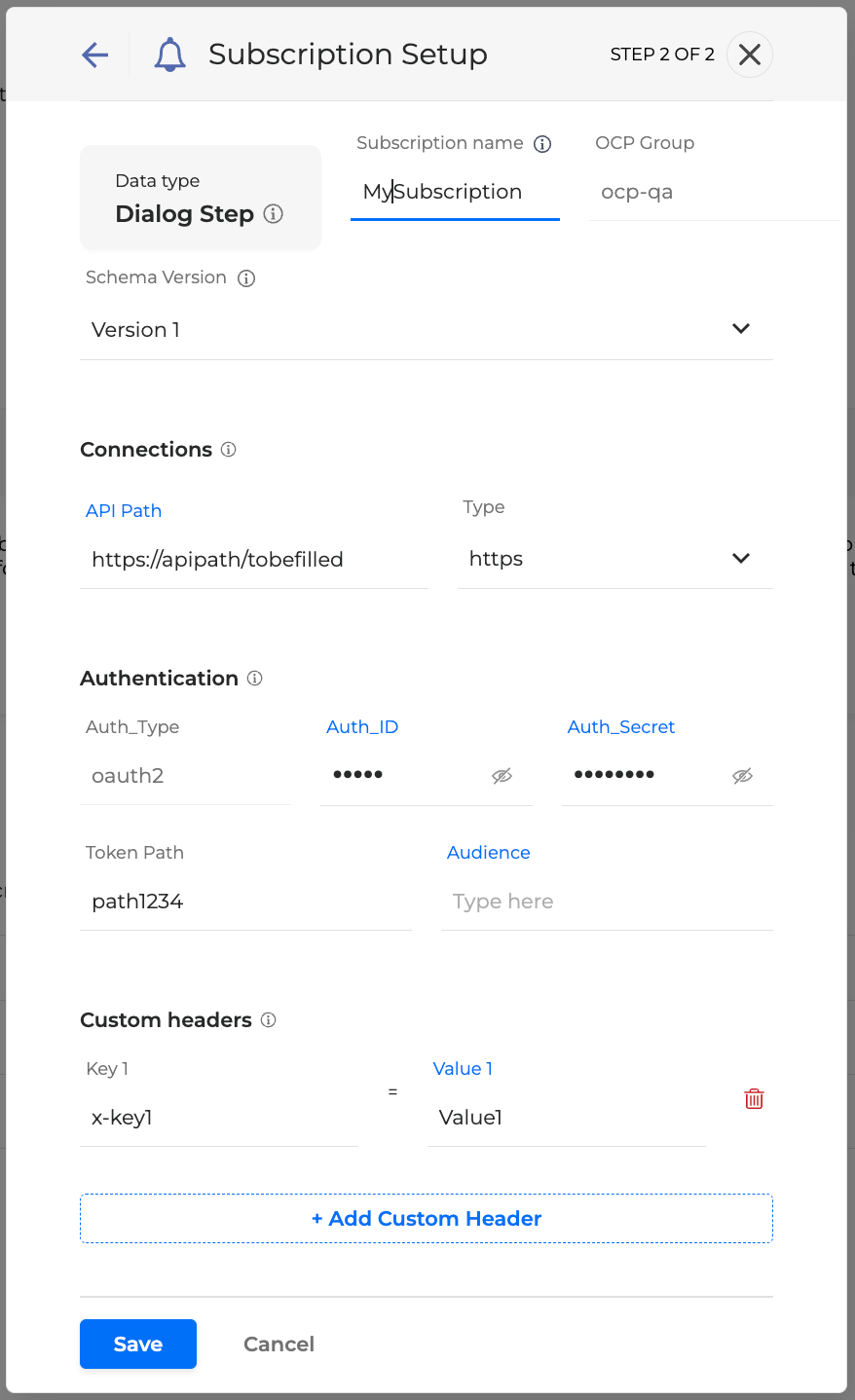
Task: Expand the Schema Version dropdown
Action: (x=741, y=329)
